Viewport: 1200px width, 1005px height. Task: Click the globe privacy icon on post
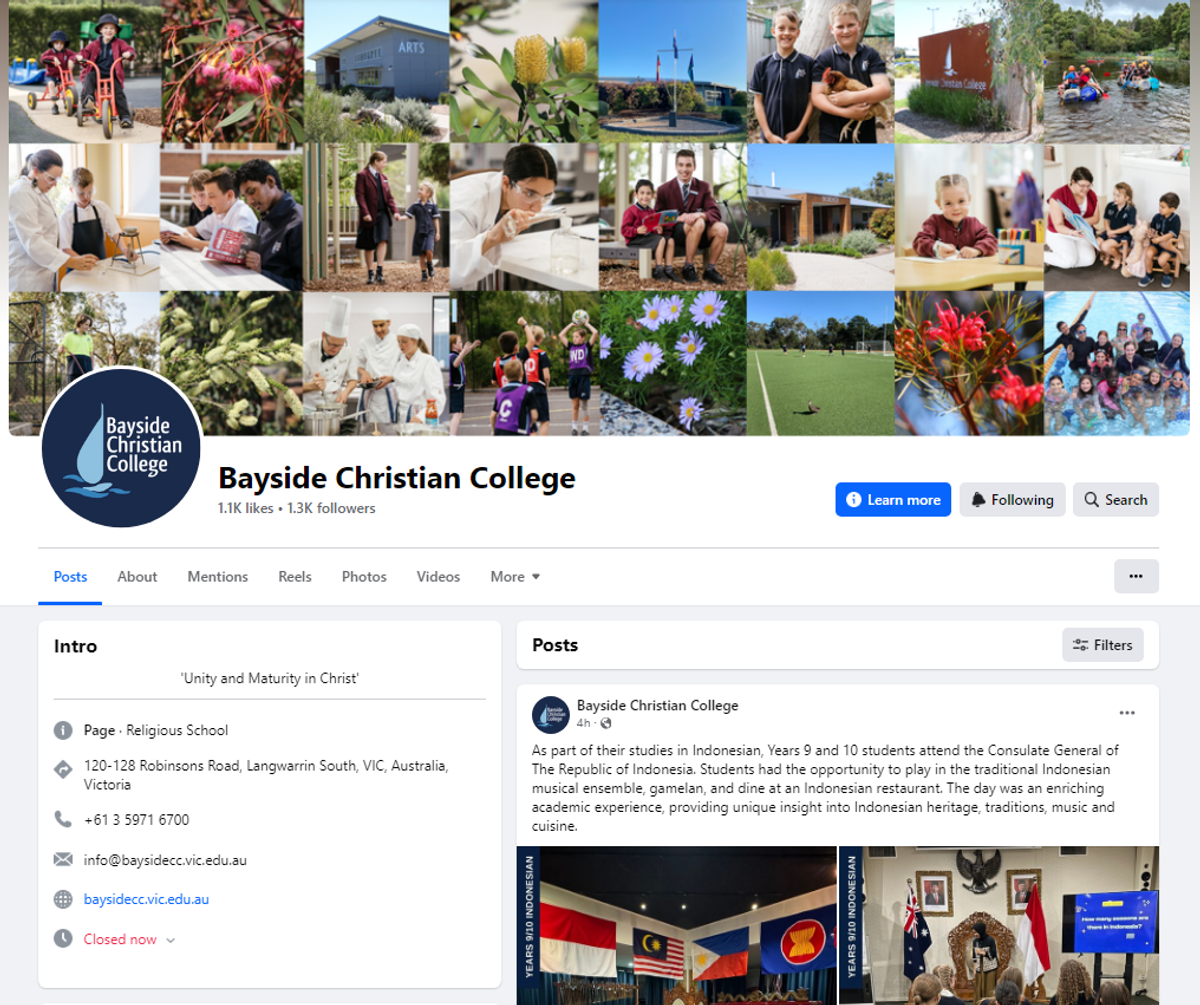[x=606, y=723]
